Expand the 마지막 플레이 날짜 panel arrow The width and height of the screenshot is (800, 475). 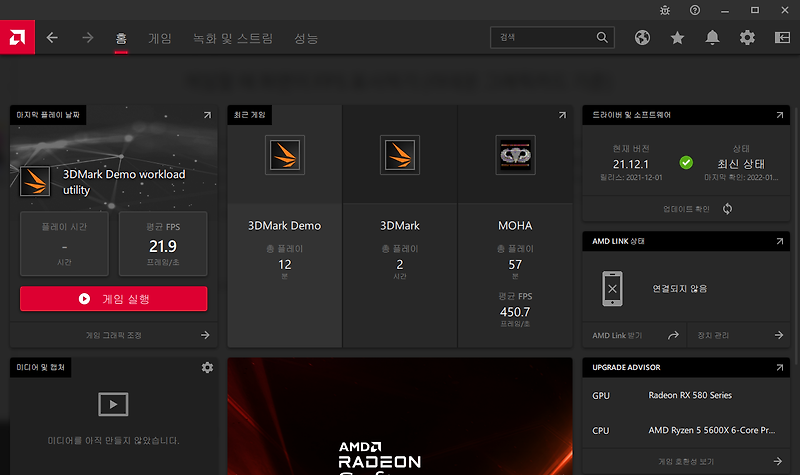click(x=207, y=115)
